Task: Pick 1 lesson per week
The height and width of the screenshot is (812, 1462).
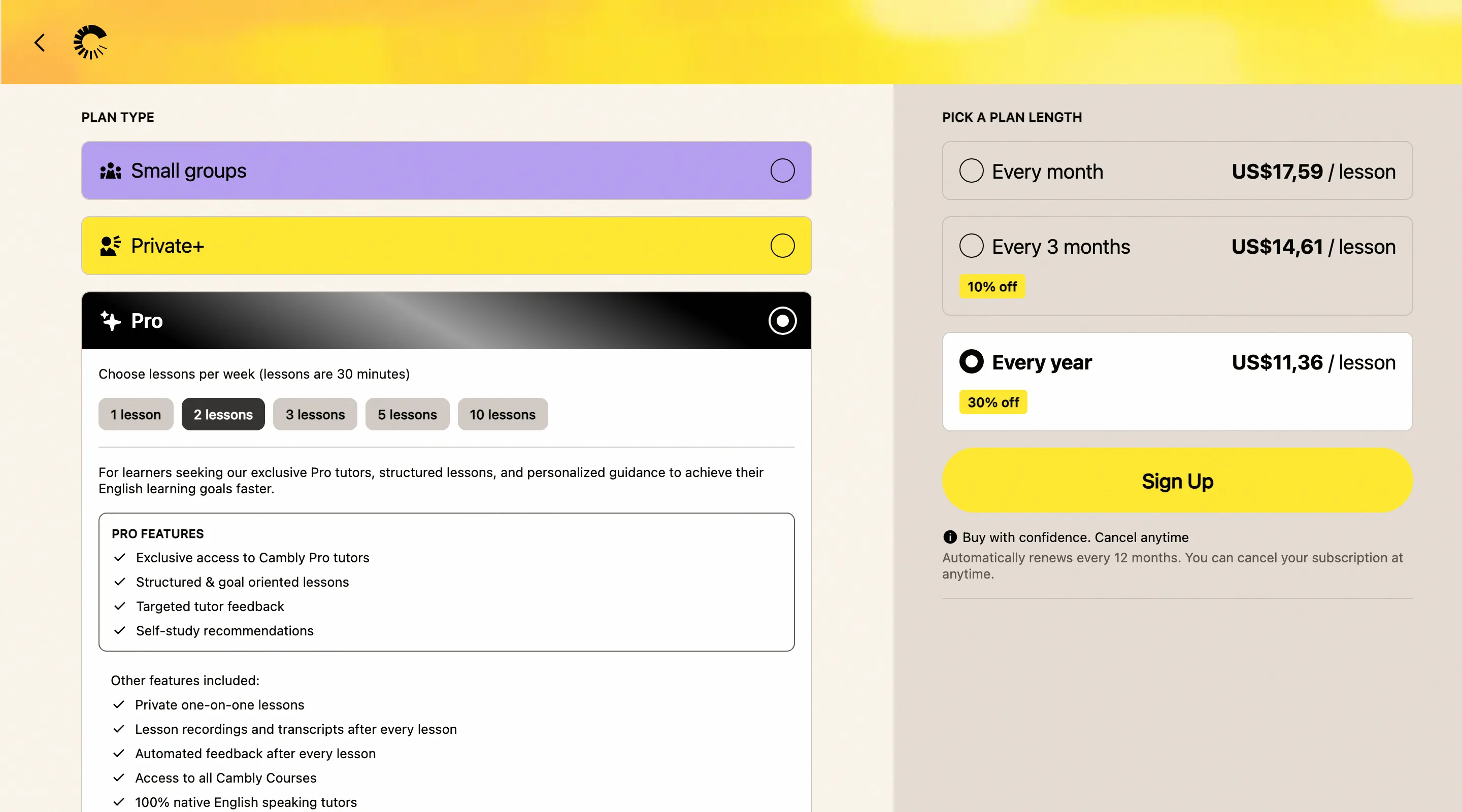Action: tap(136, 414)
